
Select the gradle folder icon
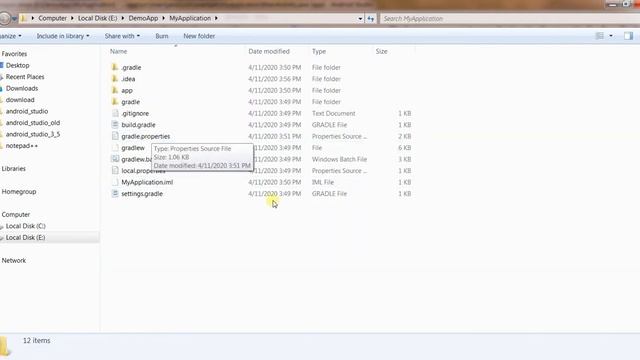click(x=115, y=102)
